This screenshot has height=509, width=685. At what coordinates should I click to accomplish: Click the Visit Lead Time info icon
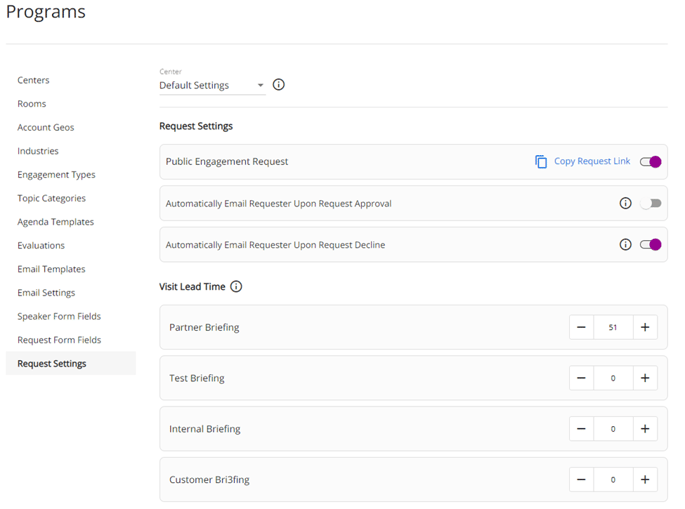[x=236, y=287]
